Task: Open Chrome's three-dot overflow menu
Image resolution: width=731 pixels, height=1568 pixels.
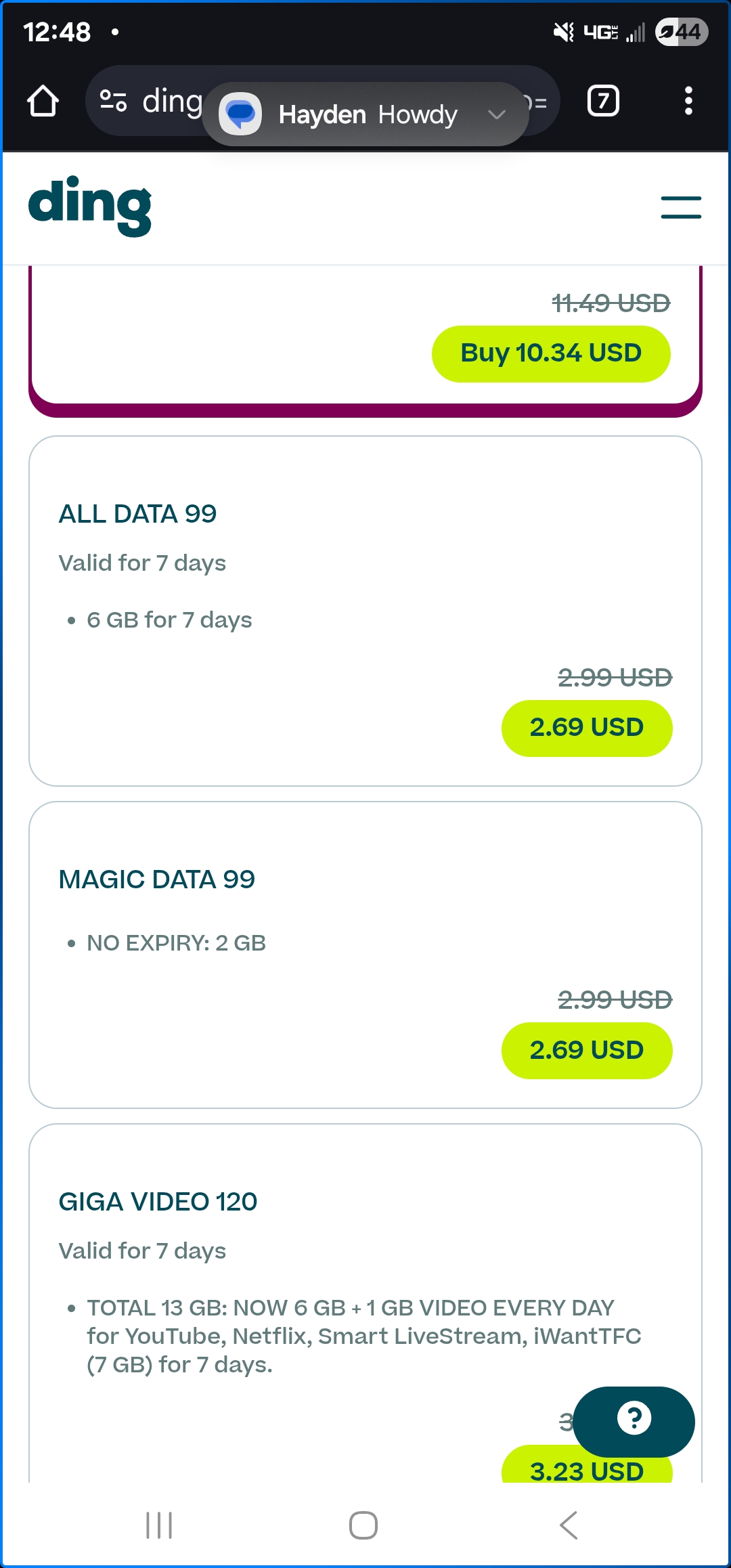Action: point(688,102)
